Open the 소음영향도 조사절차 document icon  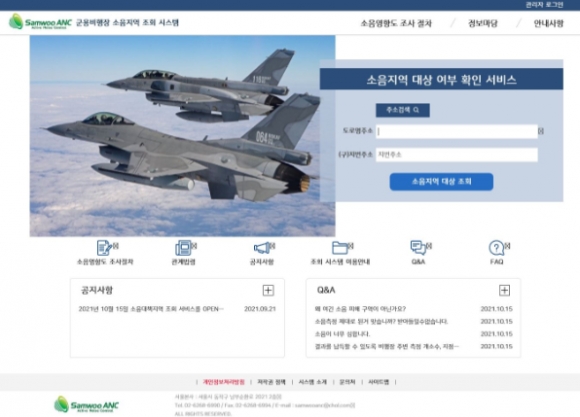[105, 248]
